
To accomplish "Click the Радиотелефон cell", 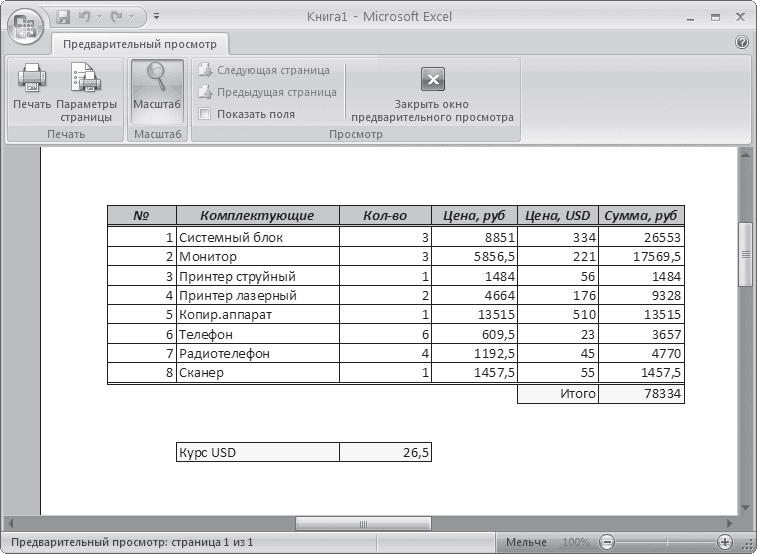I will 258,353.
